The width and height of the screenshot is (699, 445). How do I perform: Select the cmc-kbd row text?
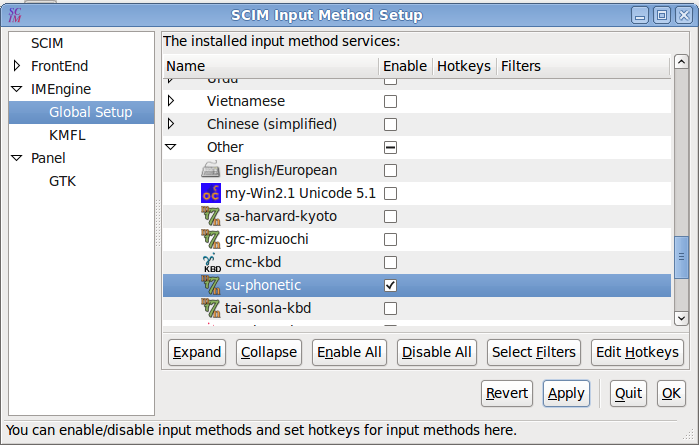pos(253,262)
